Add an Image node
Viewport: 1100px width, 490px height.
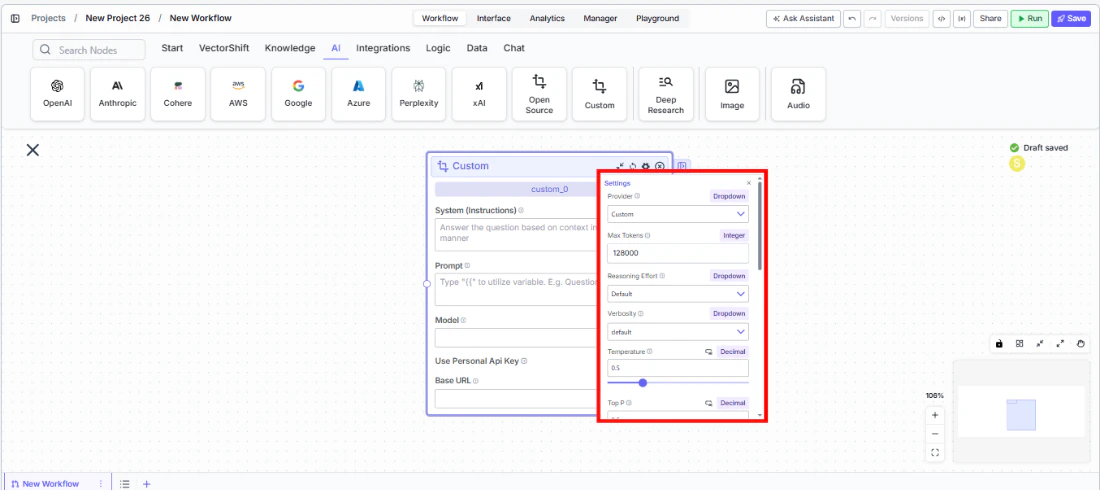[732, 94]
